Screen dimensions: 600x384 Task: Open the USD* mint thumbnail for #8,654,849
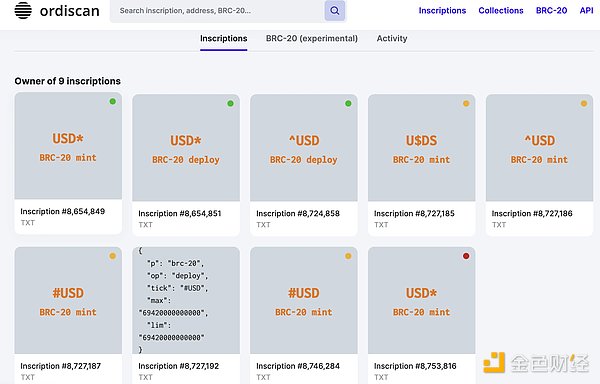[68, 146]
